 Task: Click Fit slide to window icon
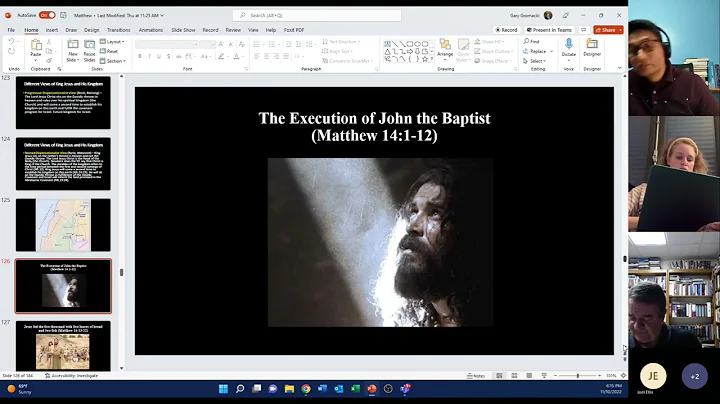click(623, 376)
